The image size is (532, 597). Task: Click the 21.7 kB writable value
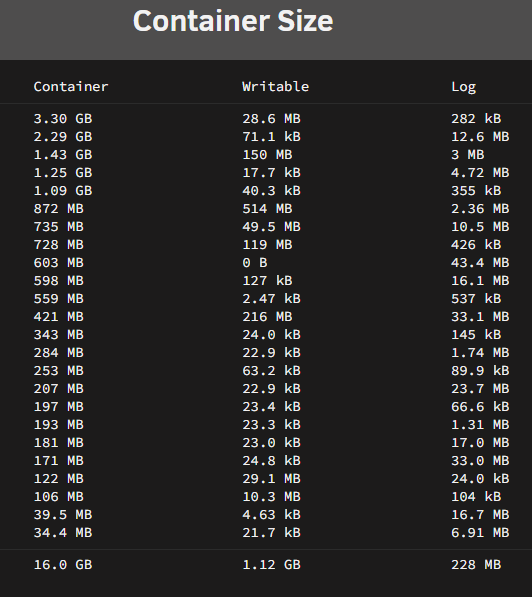coord(272,533)
